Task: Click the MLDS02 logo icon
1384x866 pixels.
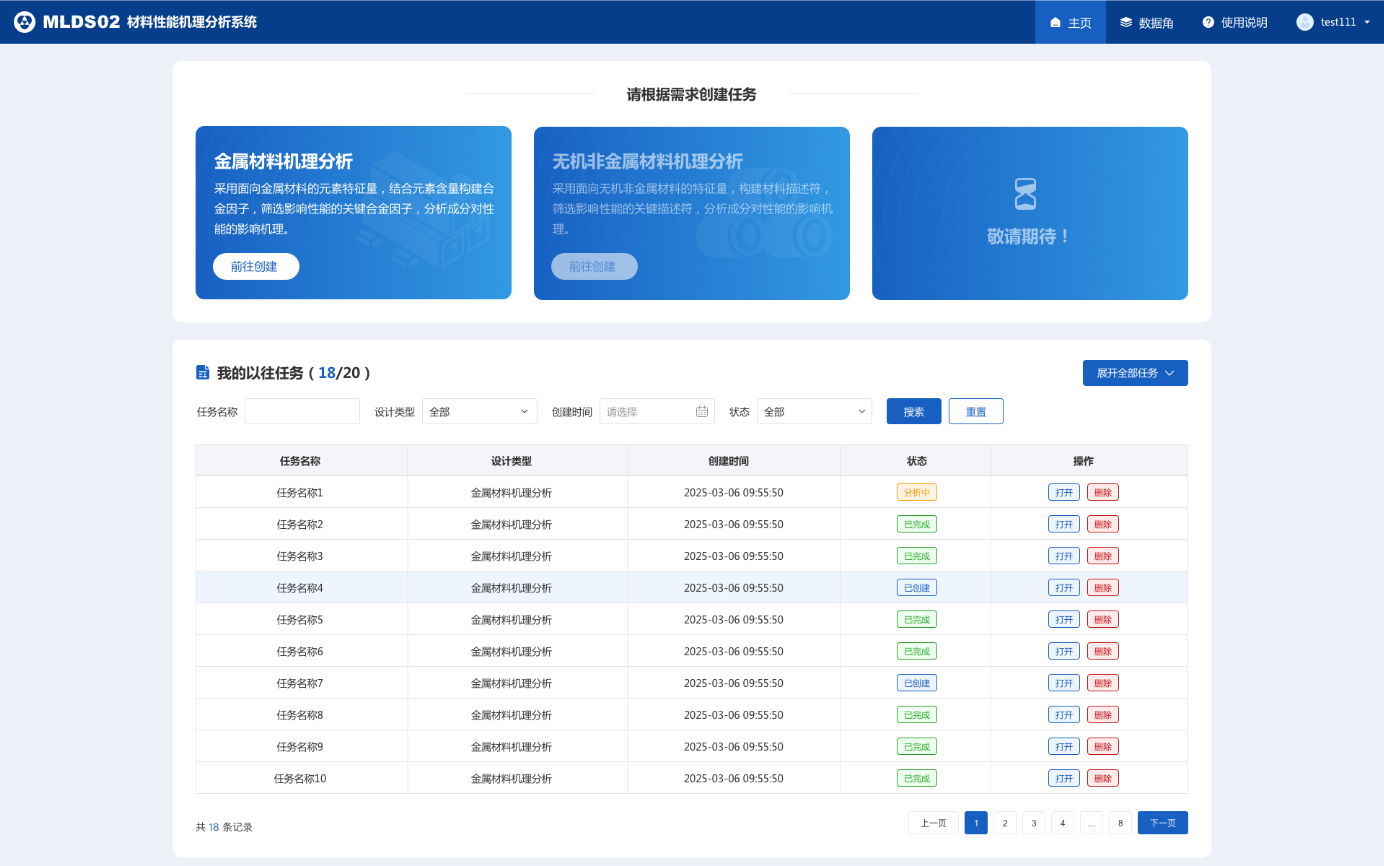Action: tap(24, 22)
